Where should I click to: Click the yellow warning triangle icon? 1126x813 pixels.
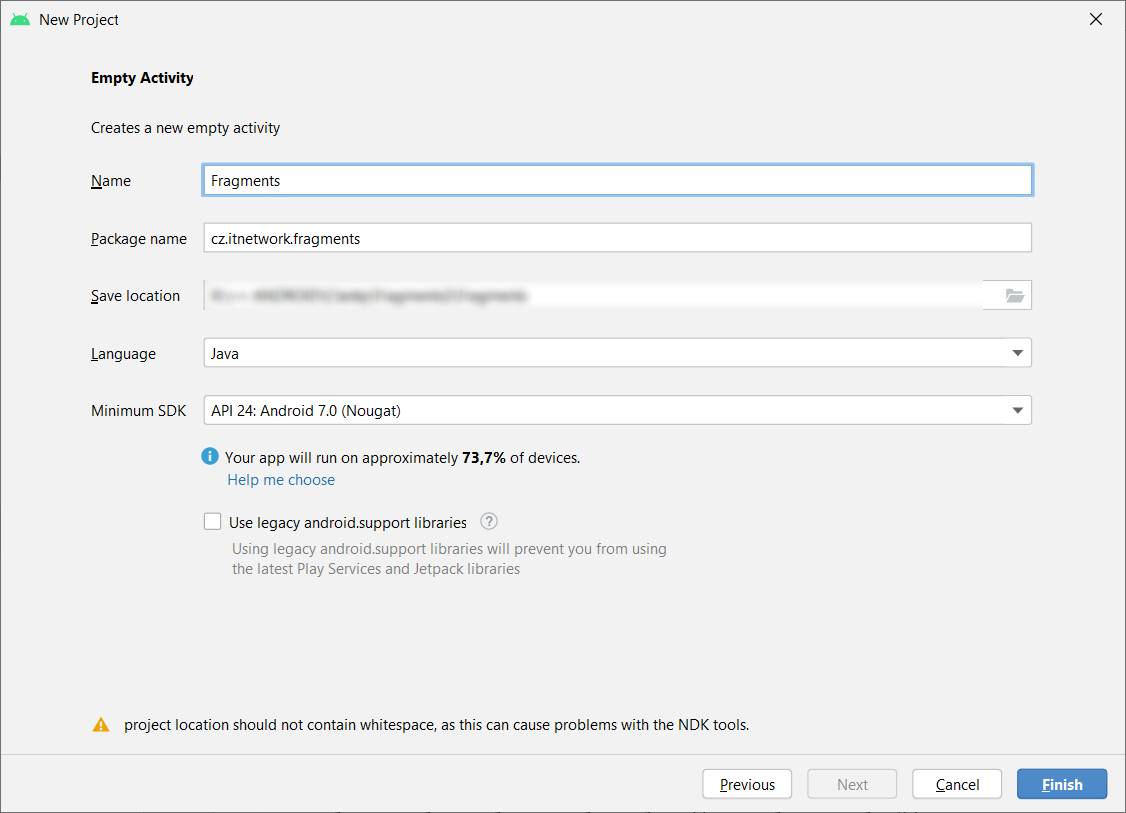[101, 725]
